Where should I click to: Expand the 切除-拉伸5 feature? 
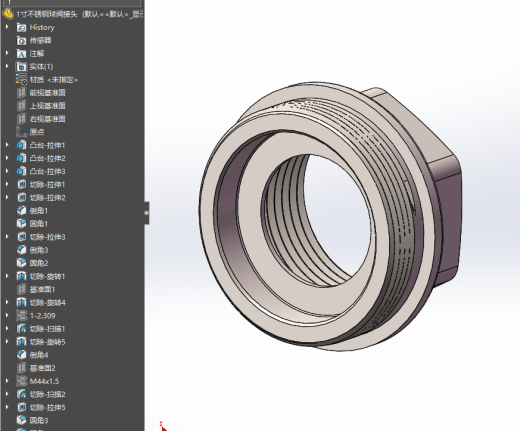[7, 407]
